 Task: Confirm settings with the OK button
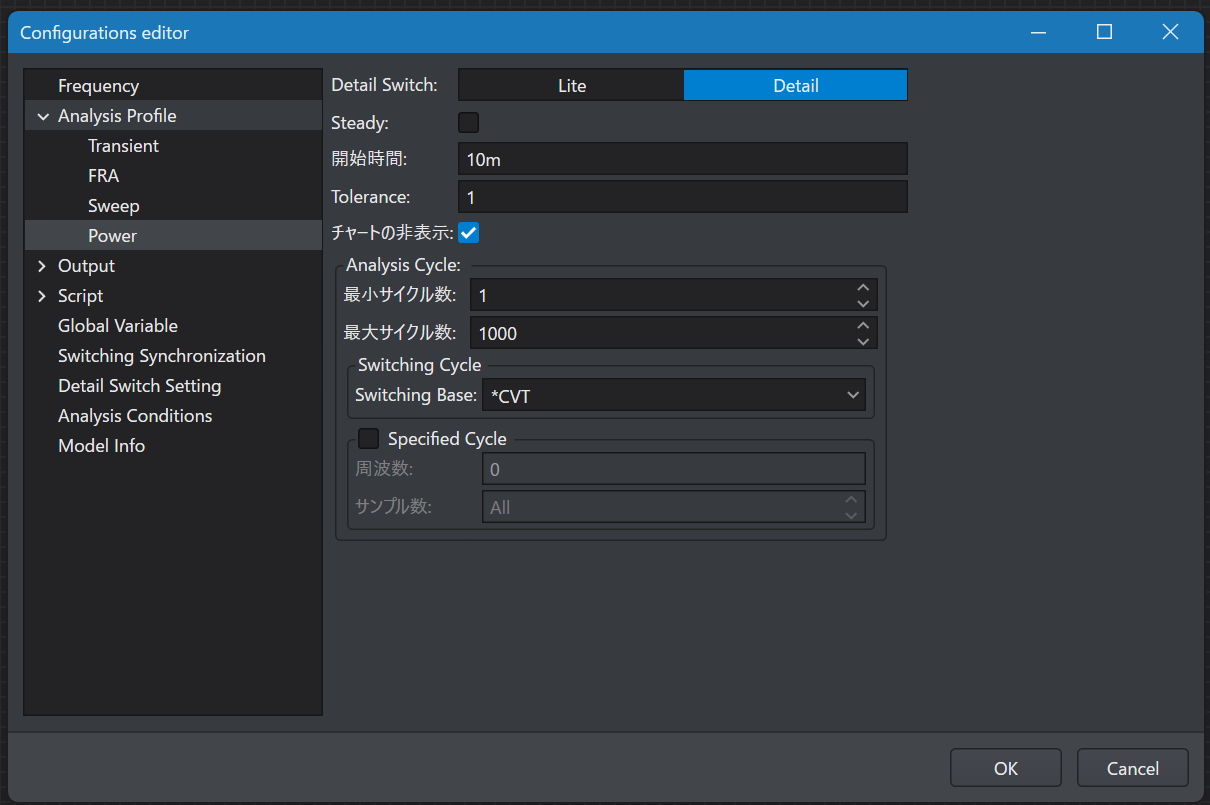click(x=1006, y=768)
